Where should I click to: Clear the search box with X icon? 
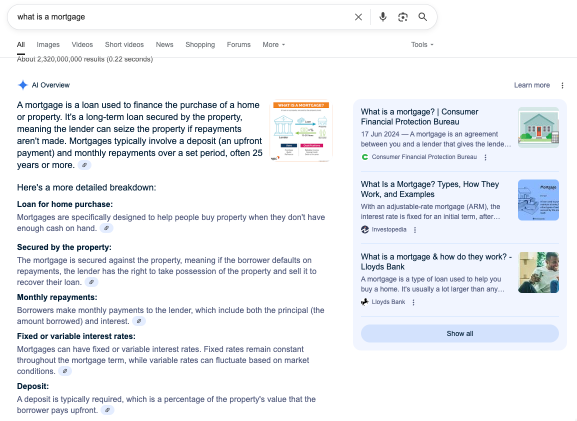(358, 17)
